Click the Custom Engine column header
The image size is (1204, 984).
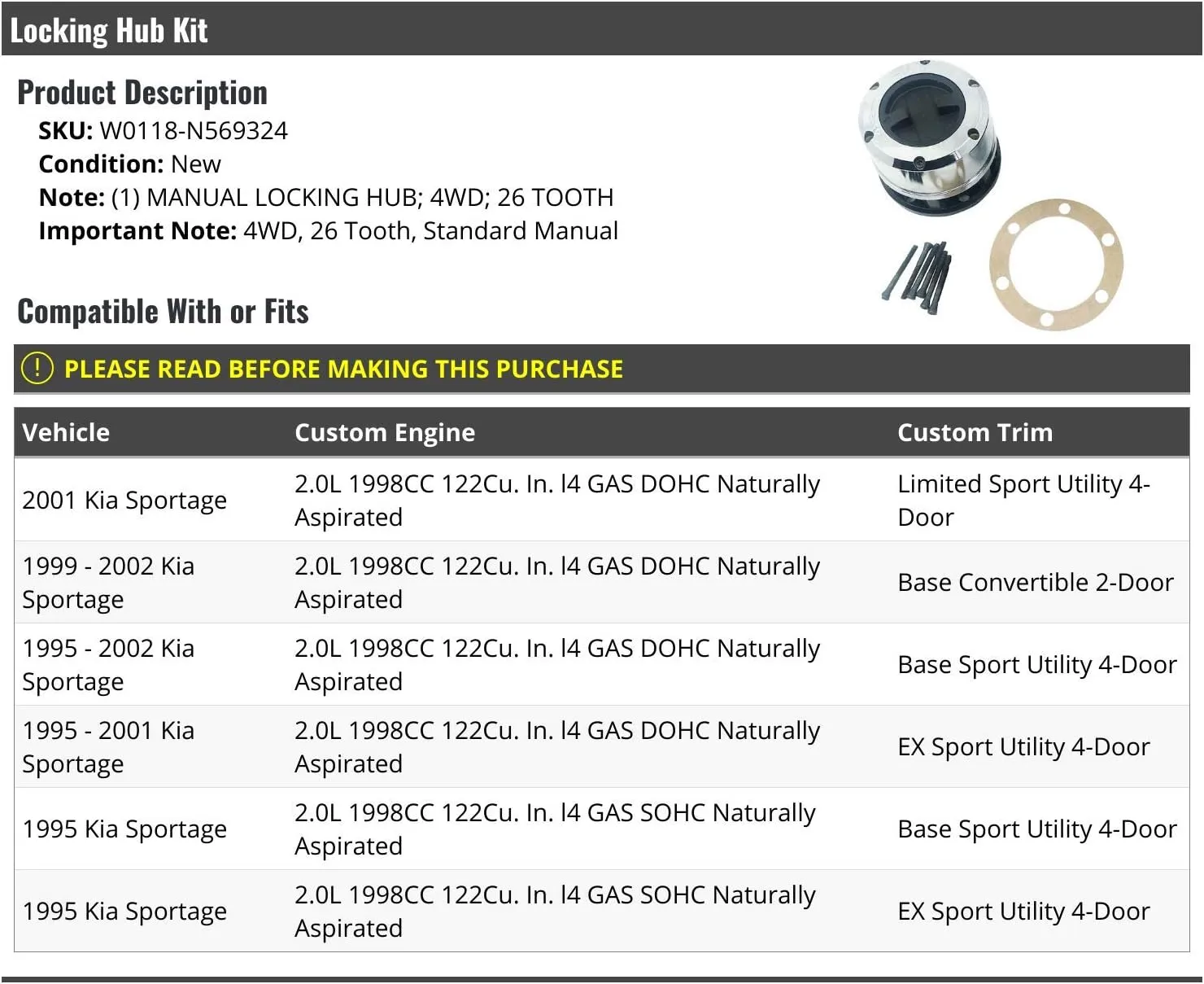pos(385,432)
